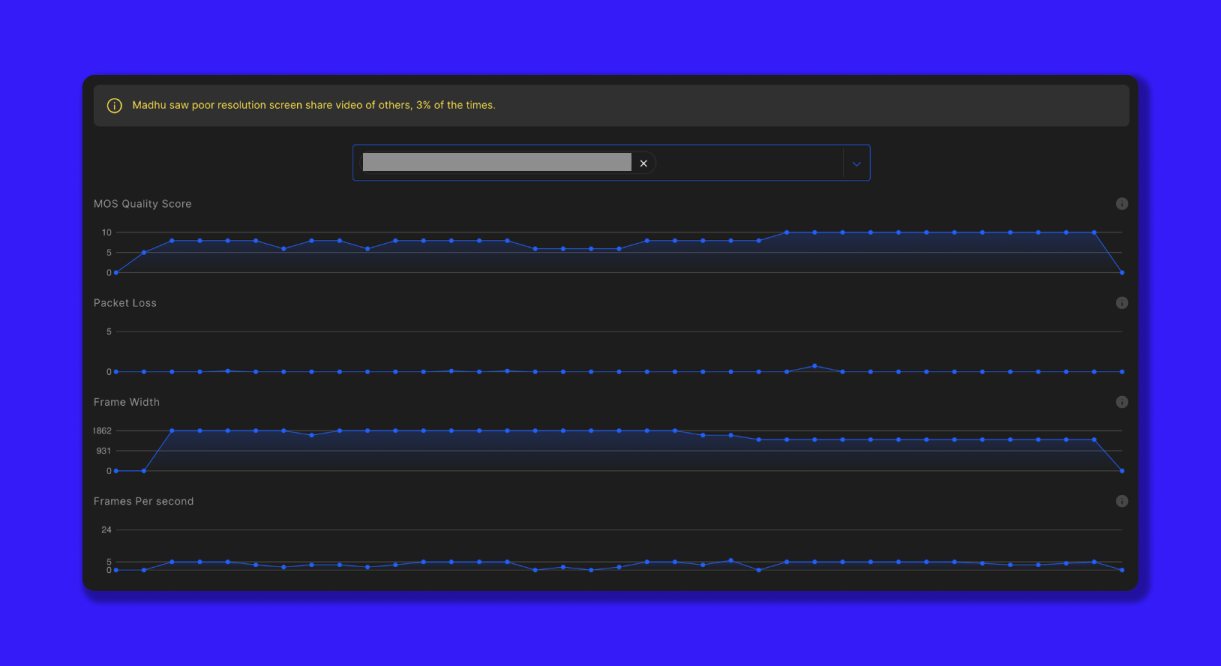Select the Frame Width chart title
This screenshot has width=1221, height=666.
tap(126, 402)
